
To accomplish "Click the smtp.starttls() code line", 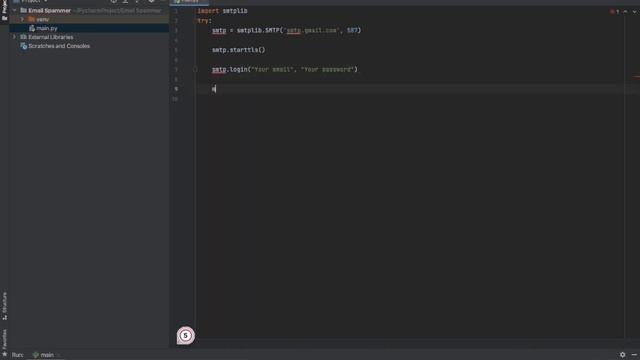I will [238, 50].
